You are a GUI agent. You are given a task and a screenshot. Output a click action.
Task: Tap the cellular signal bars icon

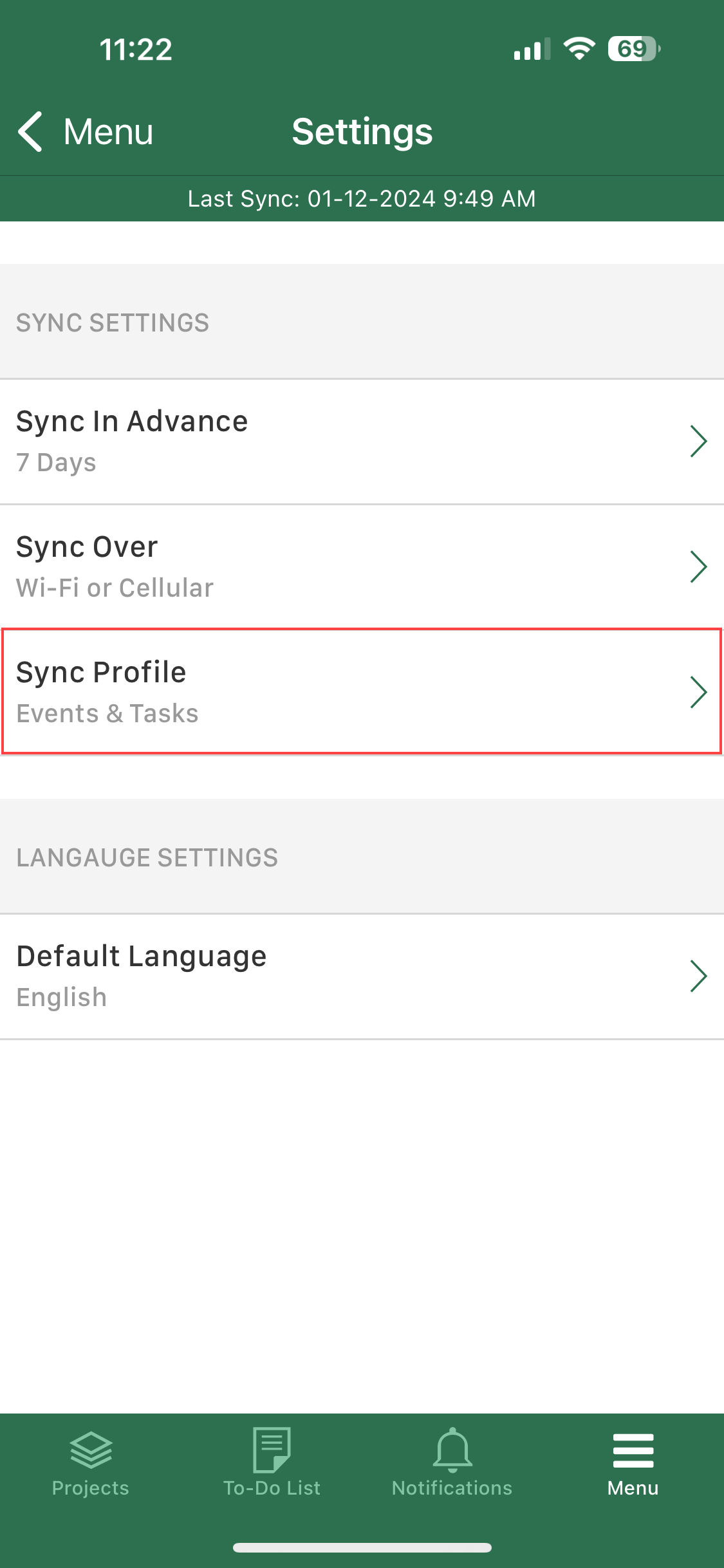coord(532,49)
